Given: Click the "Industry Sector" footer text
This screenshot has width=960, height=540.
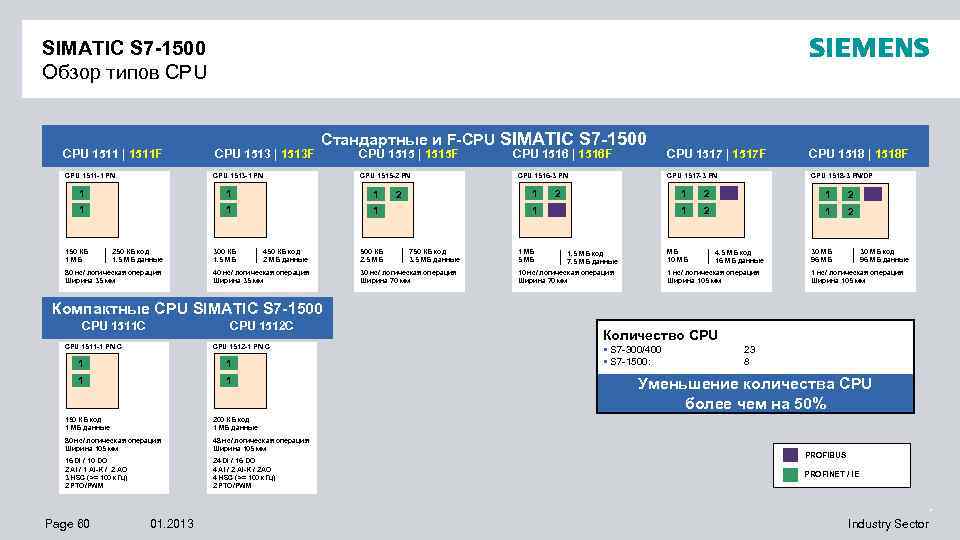Looking at the screenshot, I should [888, 524].
